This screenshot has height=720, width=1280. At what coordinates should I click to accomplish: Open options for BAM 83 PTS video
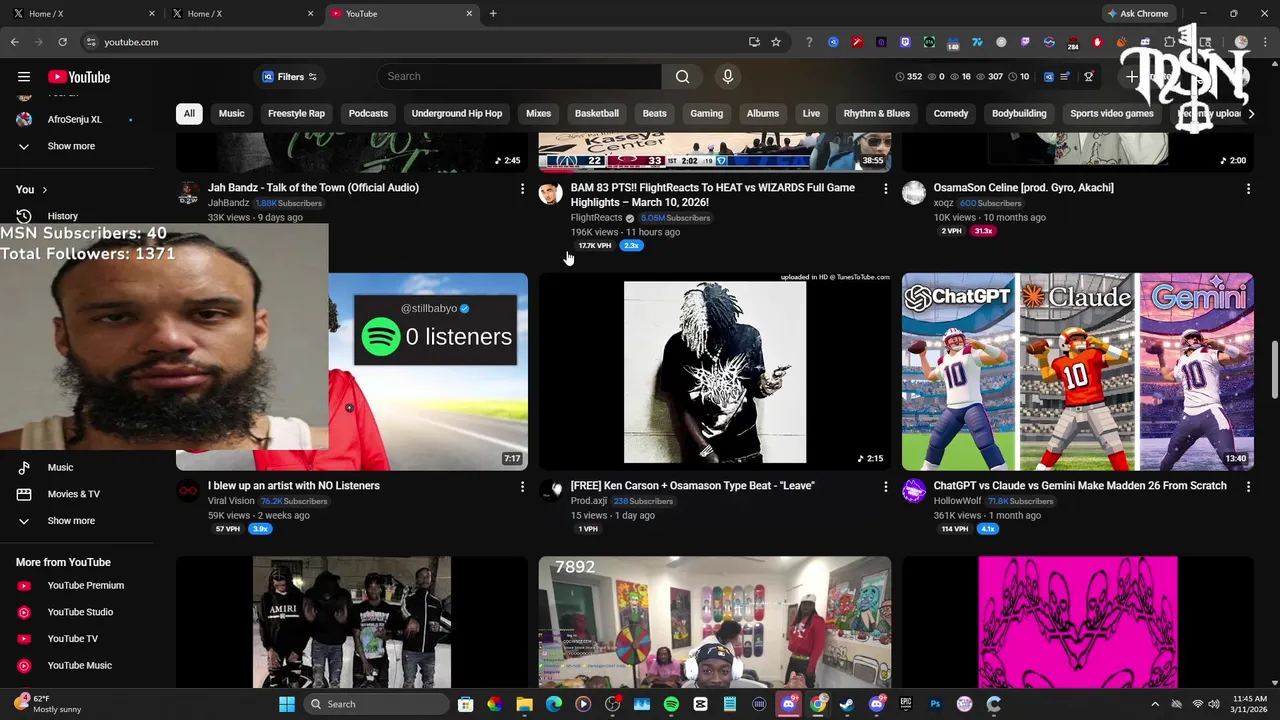[885, 188]
